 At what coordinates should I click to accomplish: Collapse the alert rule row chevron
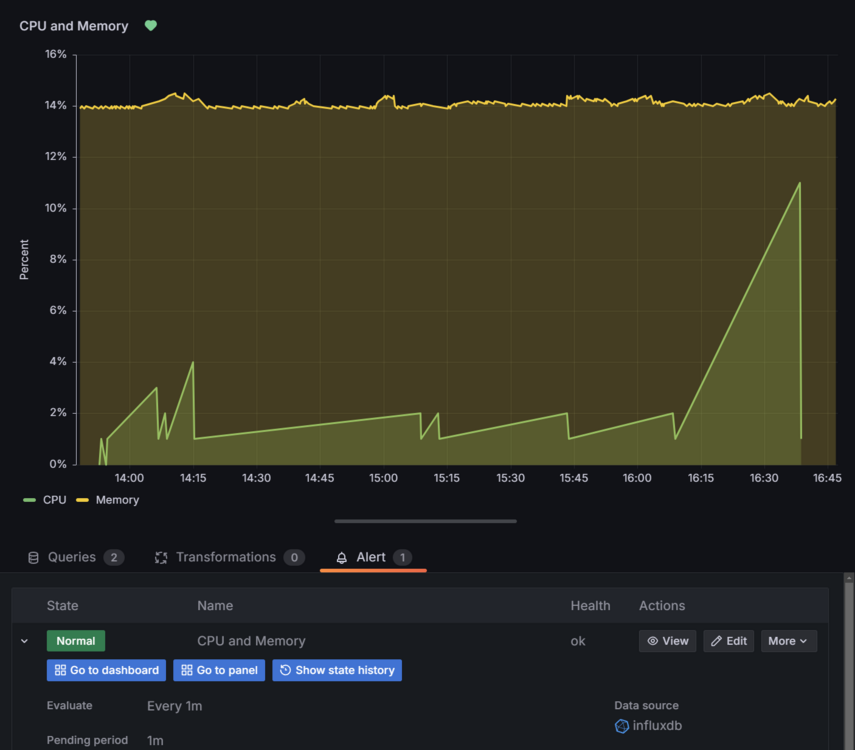pyautogui.click(x=25, y=641)
